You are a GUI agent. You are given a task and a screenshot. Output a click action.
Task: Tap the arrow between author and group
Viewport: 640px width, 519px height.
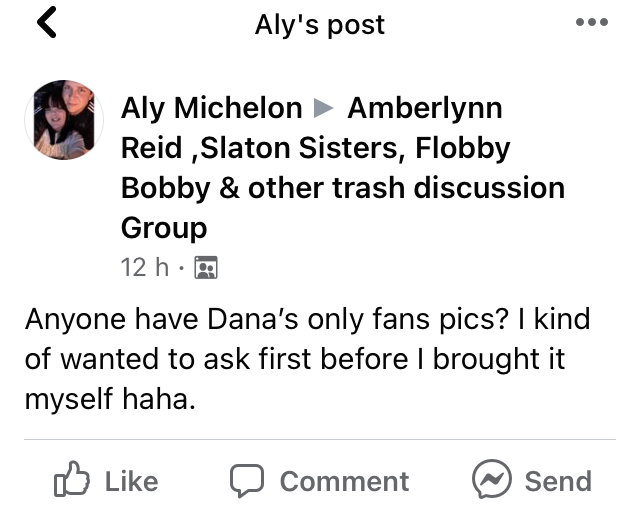324,108
